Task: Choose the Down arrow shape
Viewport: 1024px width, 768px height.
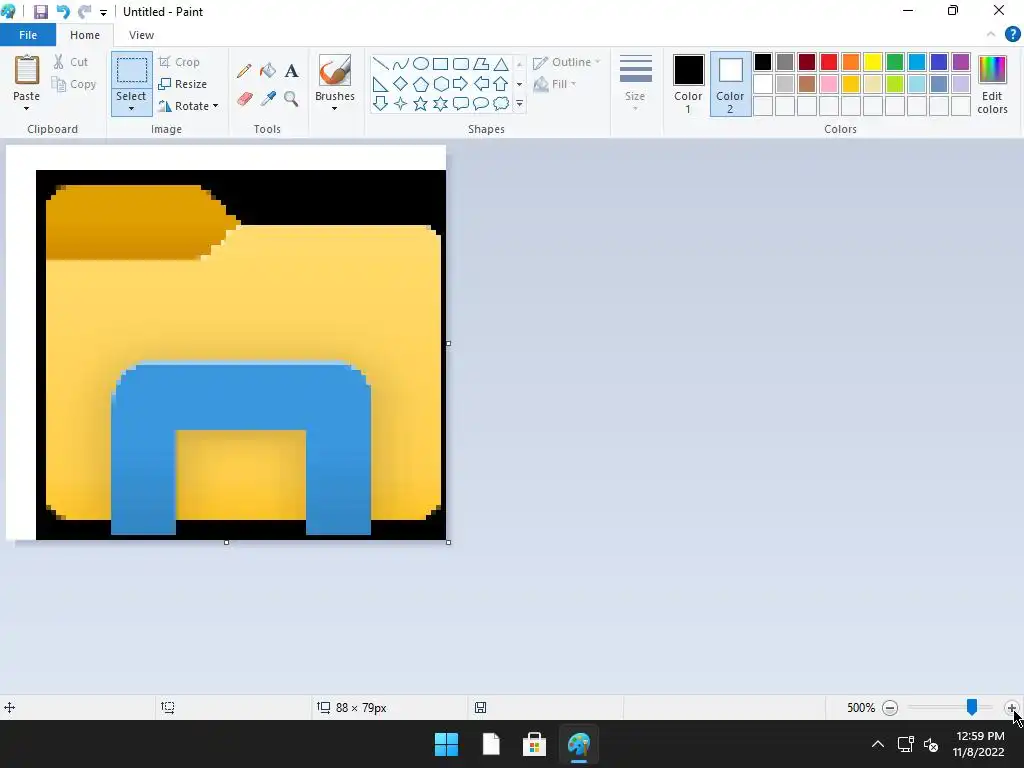Action: 381,103
